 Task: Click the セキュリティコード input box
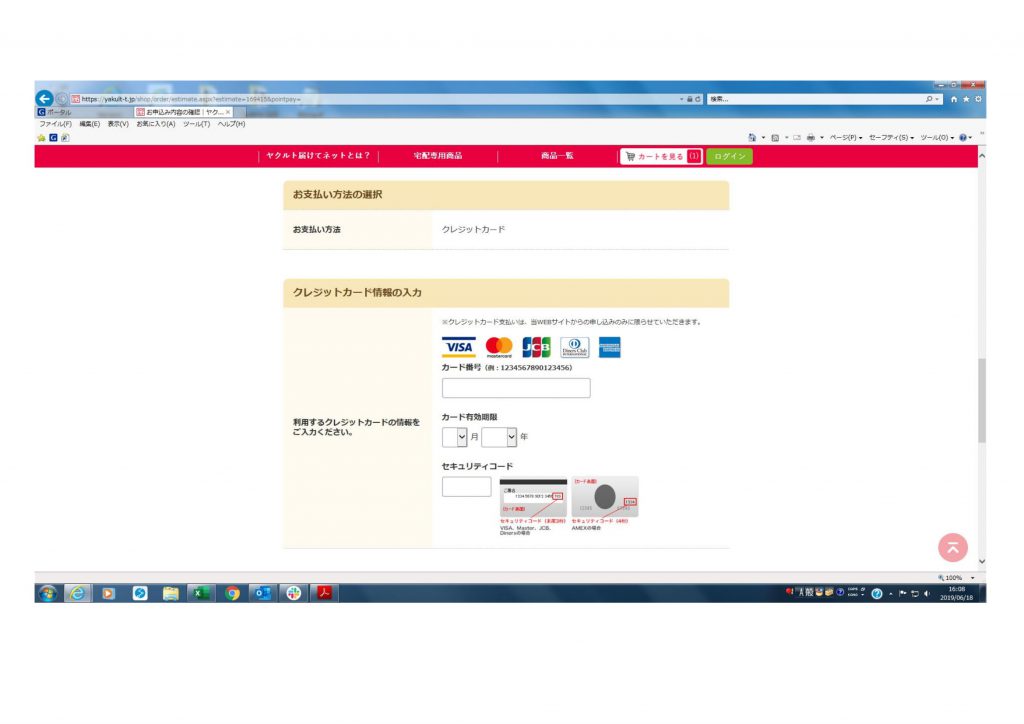(x=466, y=487)
